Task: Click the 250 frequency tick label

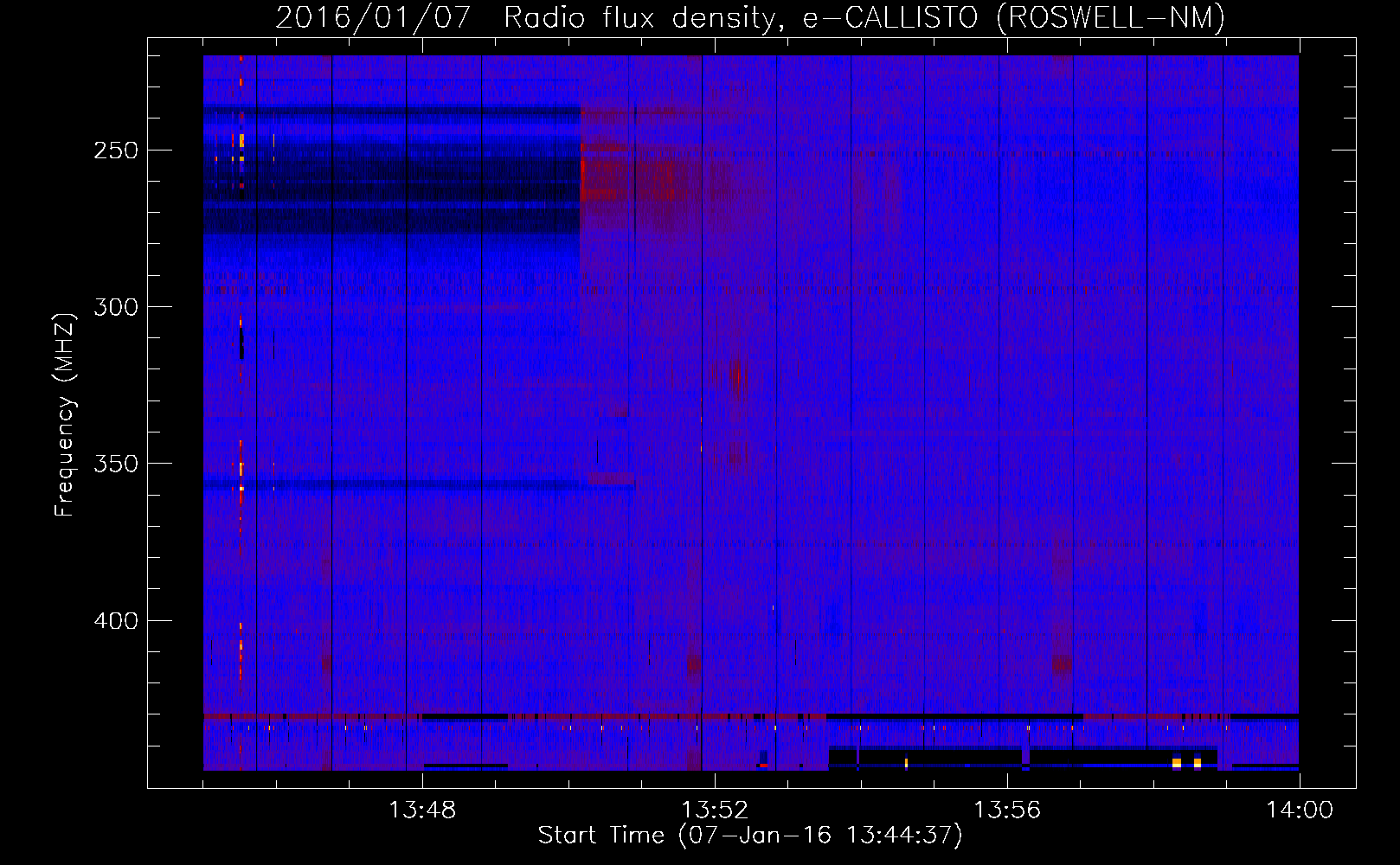Action: [x=116, y=151]
